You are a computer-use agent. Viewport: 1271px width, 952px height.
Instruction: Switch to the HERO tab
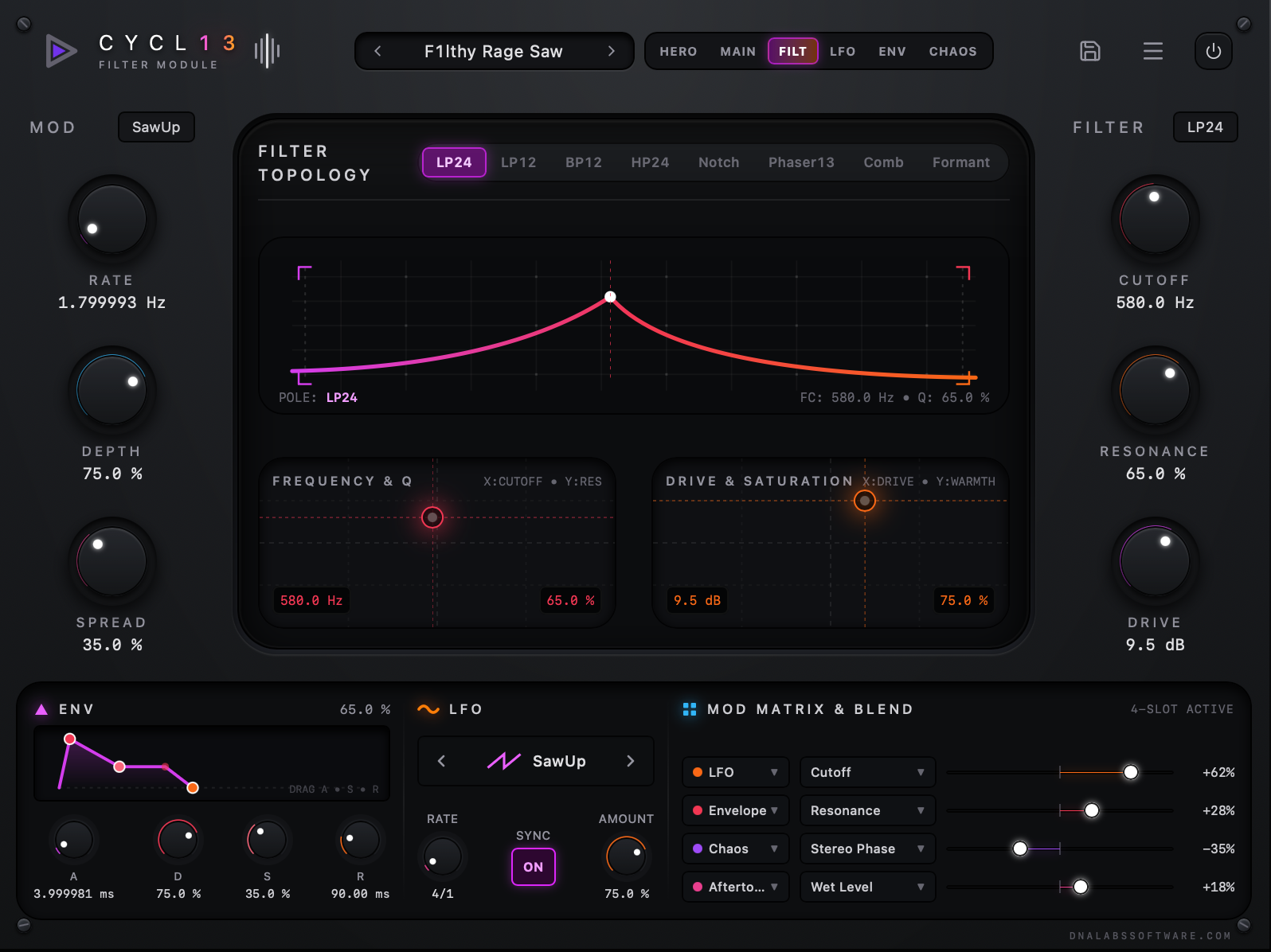(678, 52)
